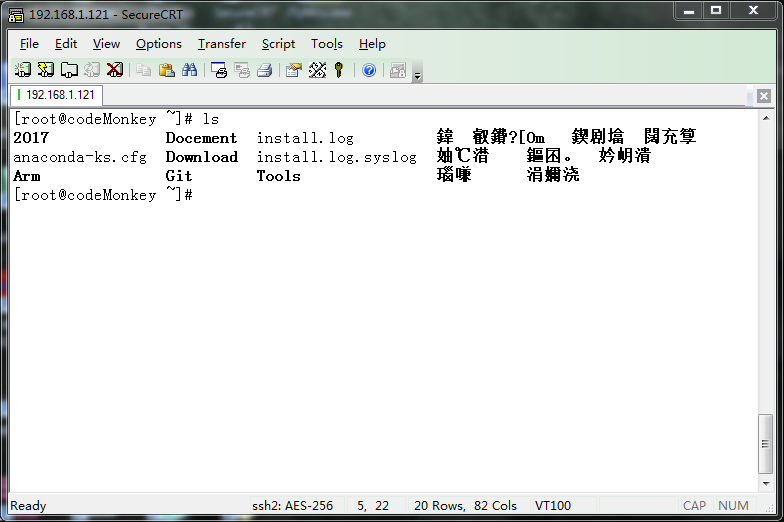Click the 'Ready' status bar text
This screenshot has width=784, height=522.
[28, 506]
